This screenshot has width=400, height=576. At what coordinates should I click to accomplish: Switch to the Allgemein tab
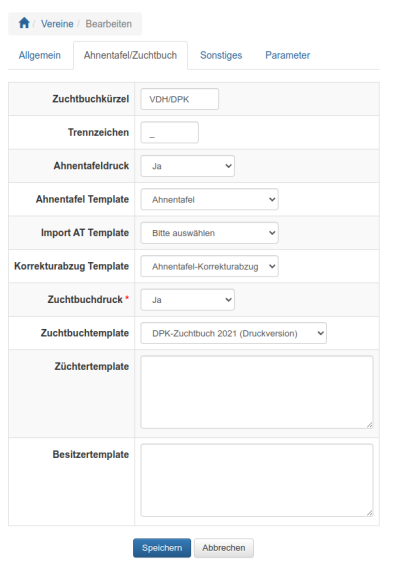(x=40, y=55)
